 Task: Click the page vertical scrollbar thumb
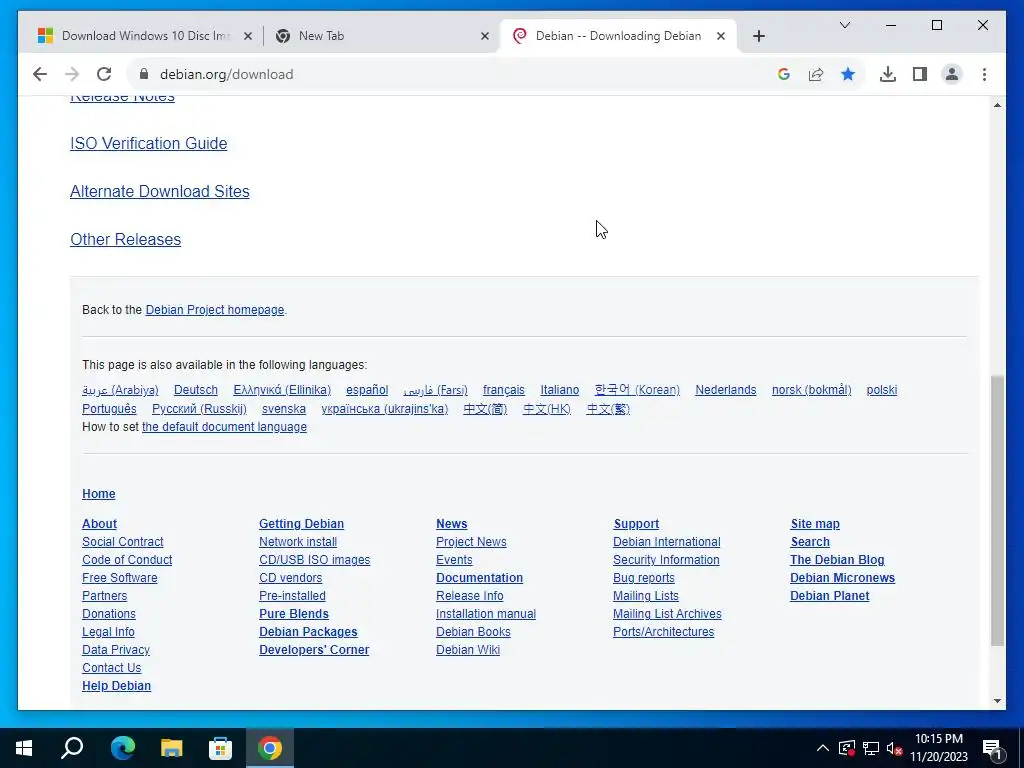click(x=997, y=511)
